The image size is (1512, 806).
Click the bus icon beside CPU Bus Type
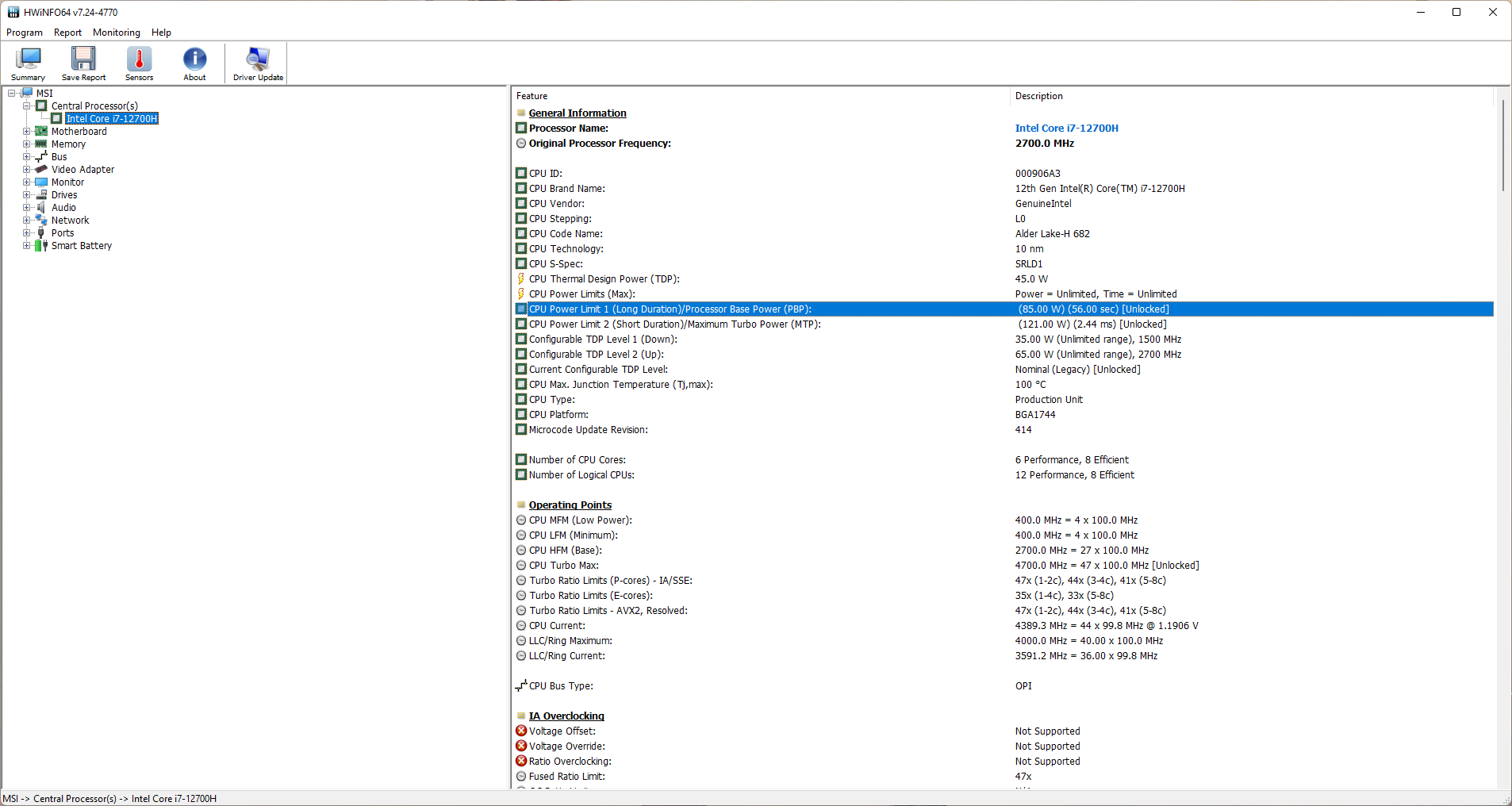(521, 686)
